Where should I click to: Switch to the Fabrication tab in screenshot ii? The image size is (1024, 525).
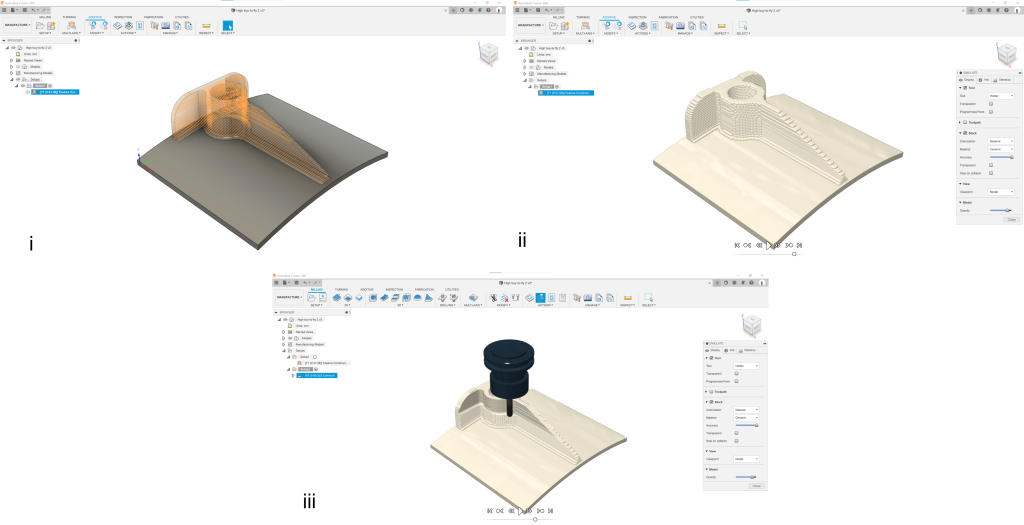[668, 17]
